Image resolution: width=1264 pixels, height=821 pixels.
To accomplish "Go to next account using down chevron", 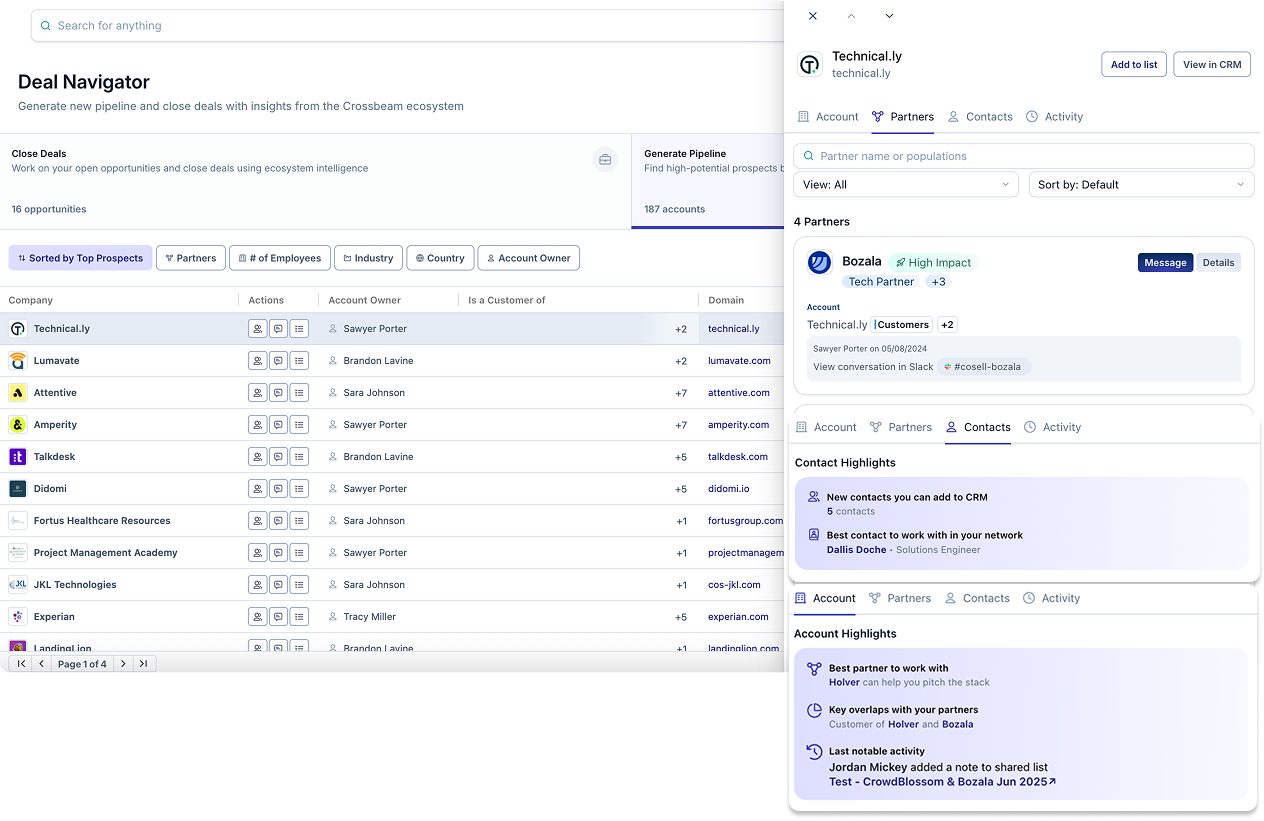I will tap(889, 16).
